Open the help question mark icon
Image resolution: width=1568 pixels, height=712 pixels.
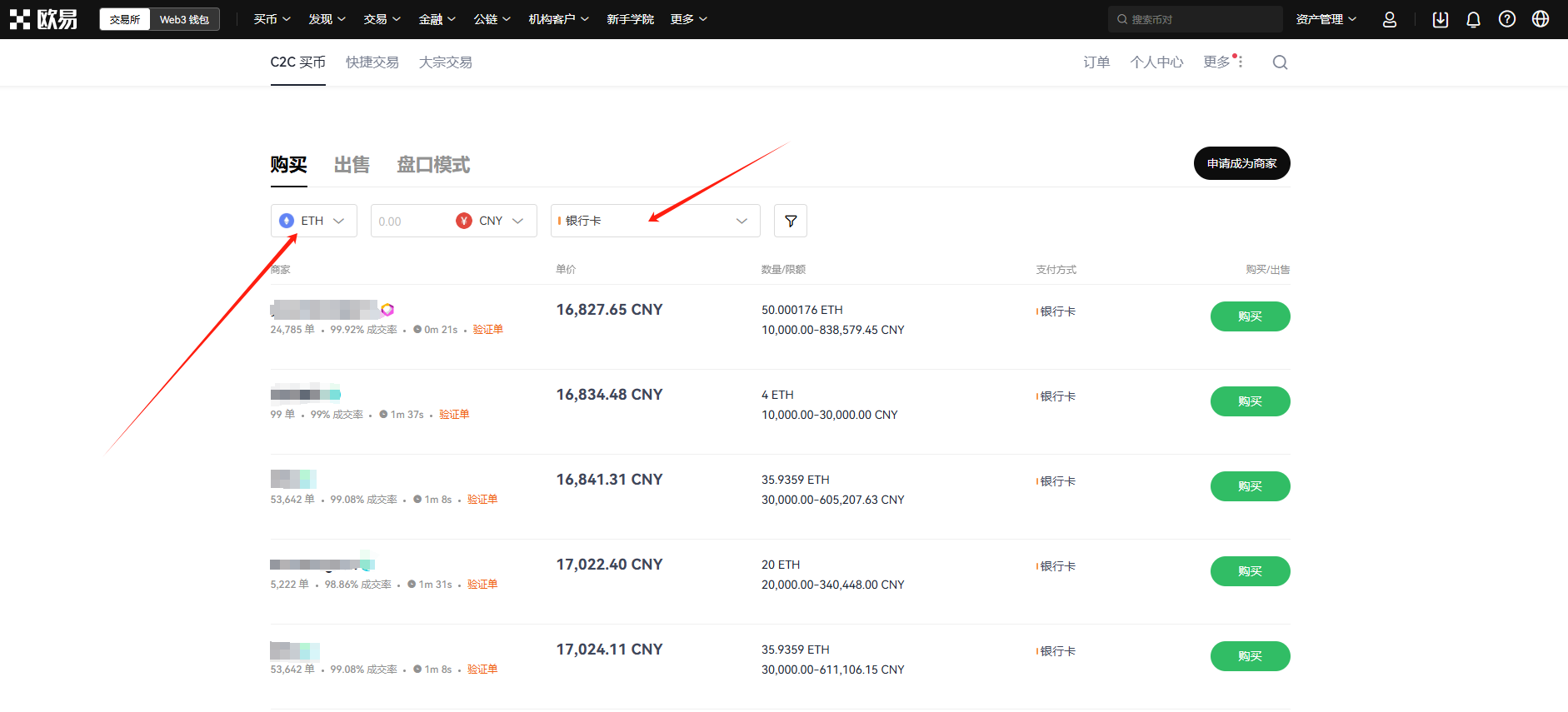pos(1506,19)
